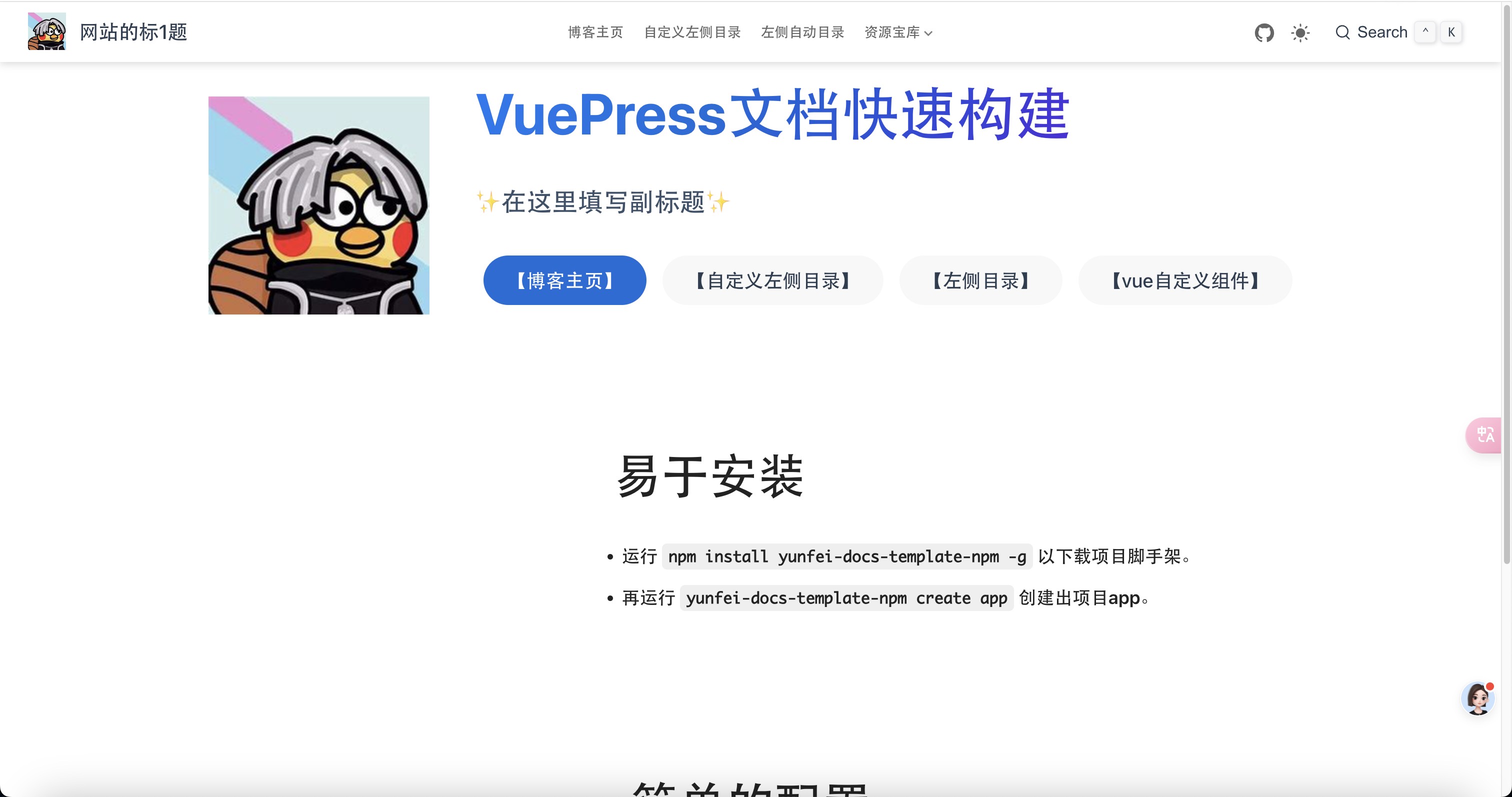Click the user avatar icon bottom right
The image size is (1512, 797).
click(1477, 700)
